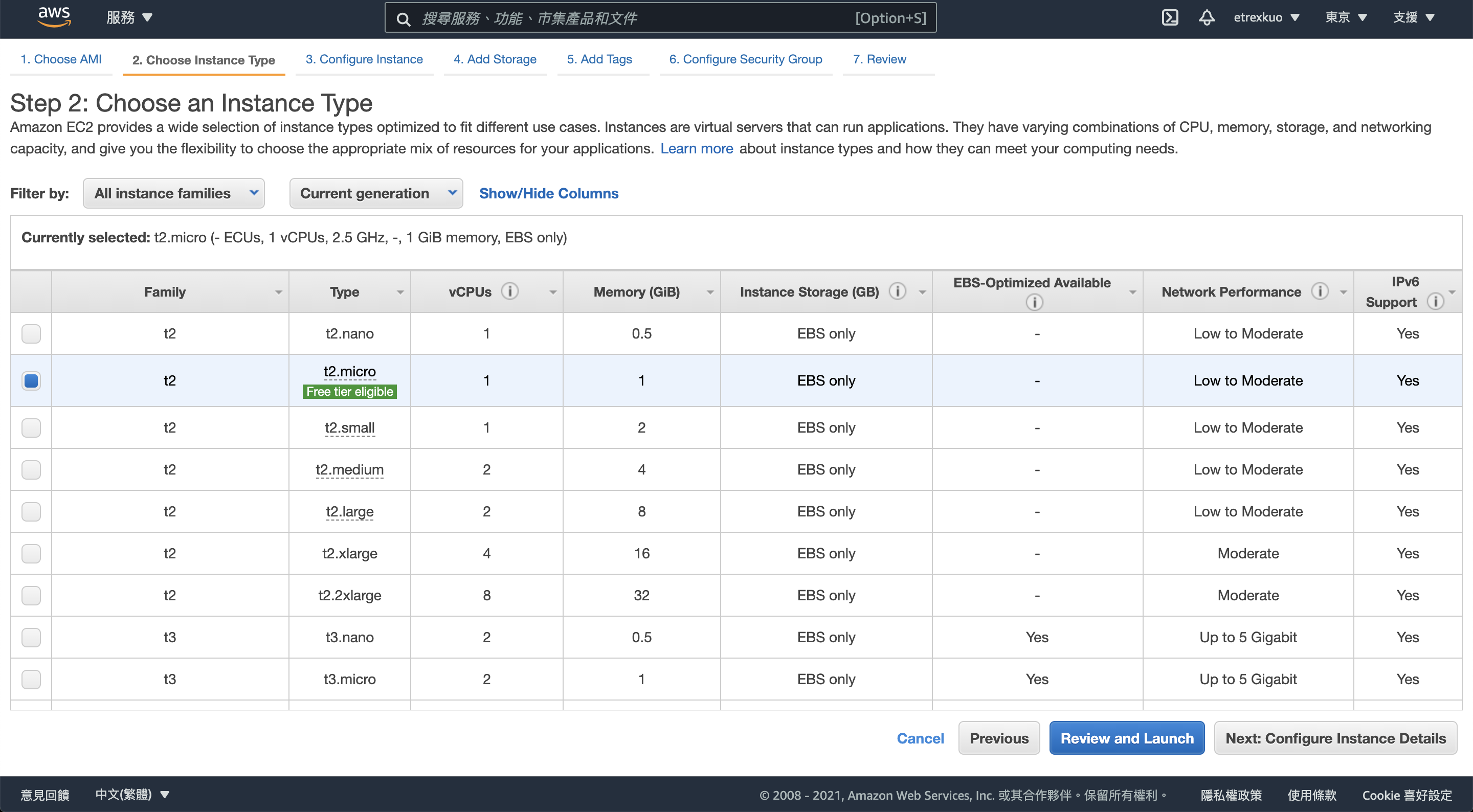Go to 6. Configure Security Group step
This screenshot has height=812, width=1473.
click(746, 59)
